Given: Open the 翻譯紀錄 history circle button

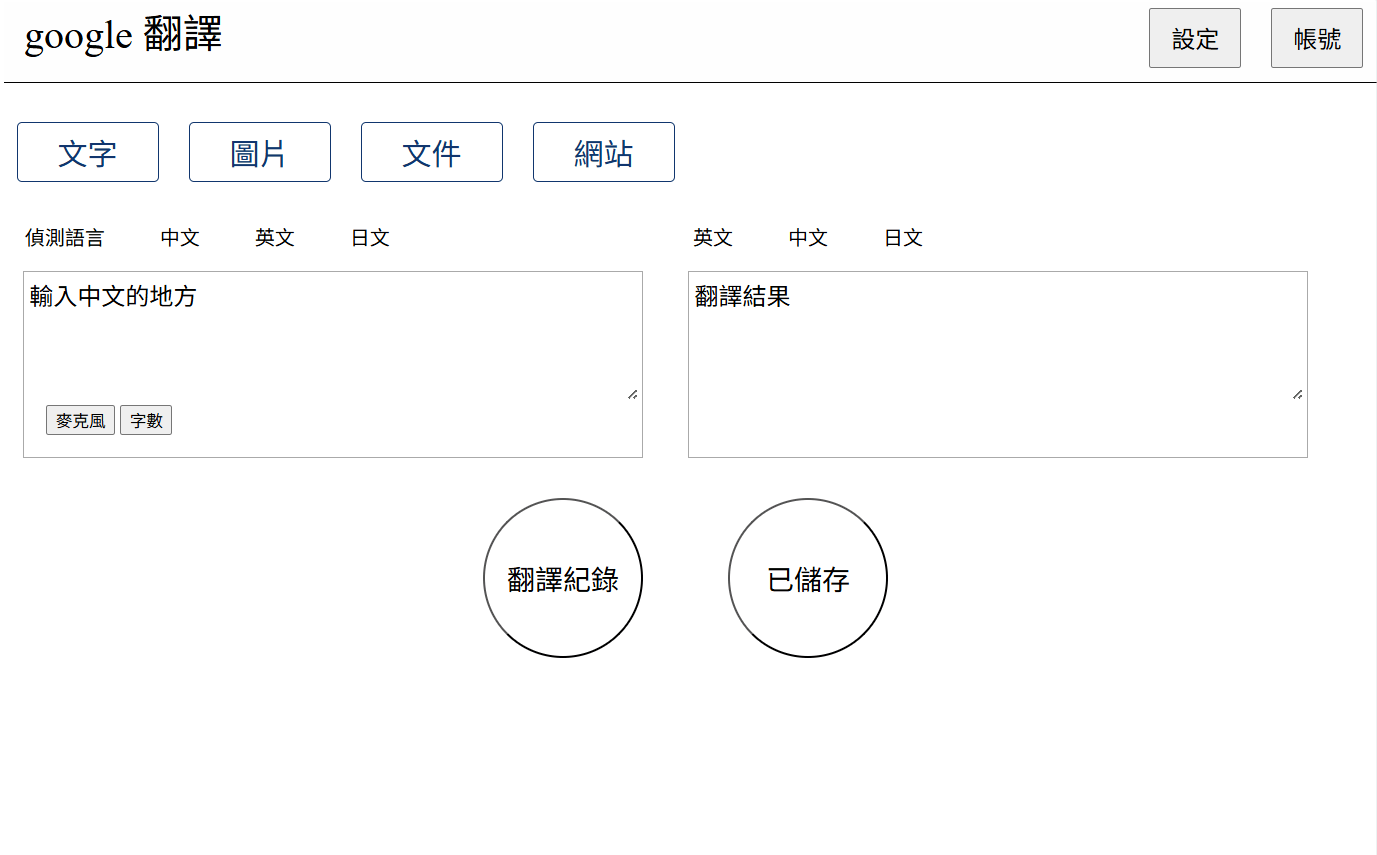Looking at the screenshot, I should 563,578.
